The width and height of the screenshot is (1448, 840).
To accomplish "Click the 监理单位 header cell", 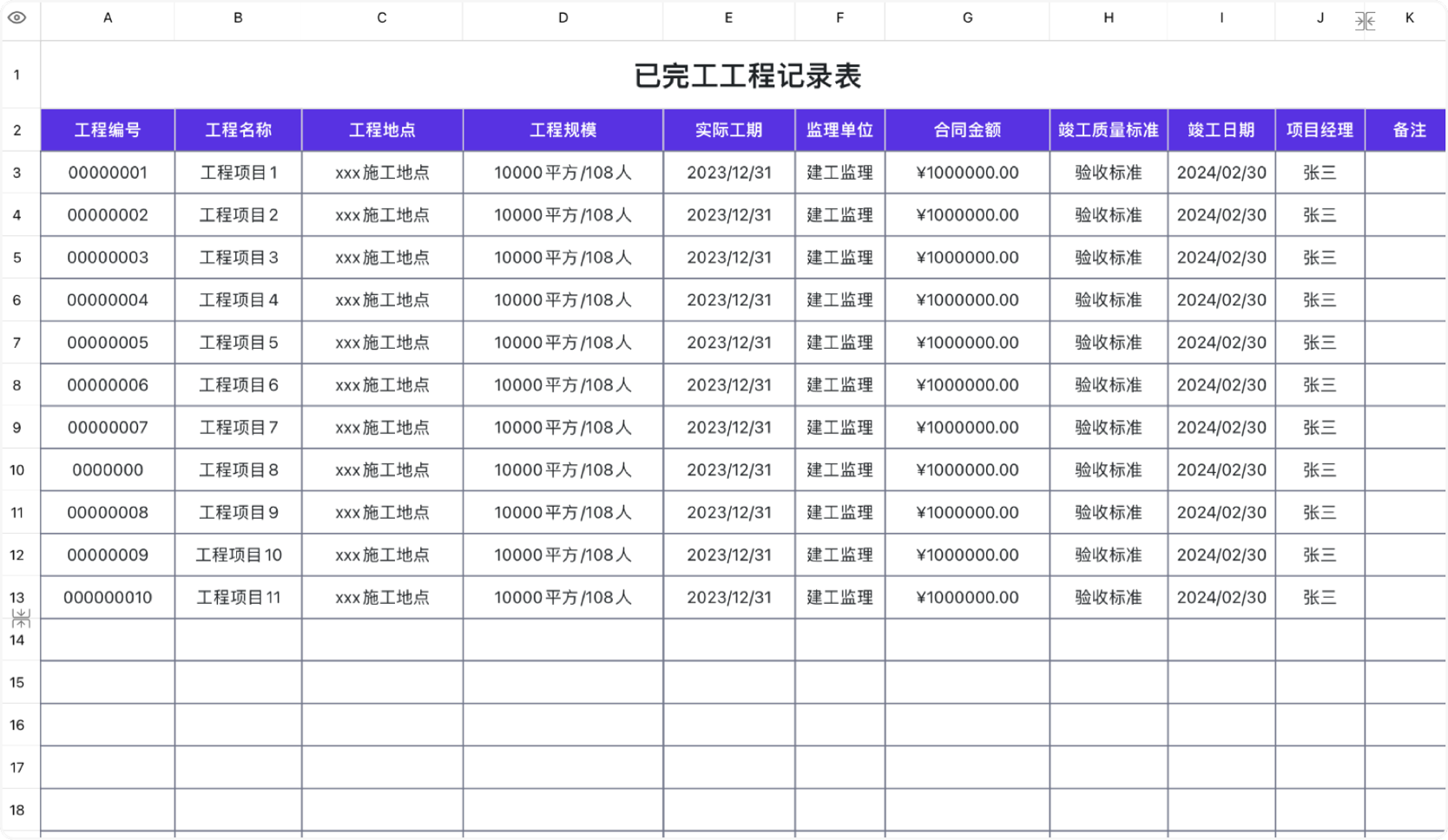I will [839, 130].
